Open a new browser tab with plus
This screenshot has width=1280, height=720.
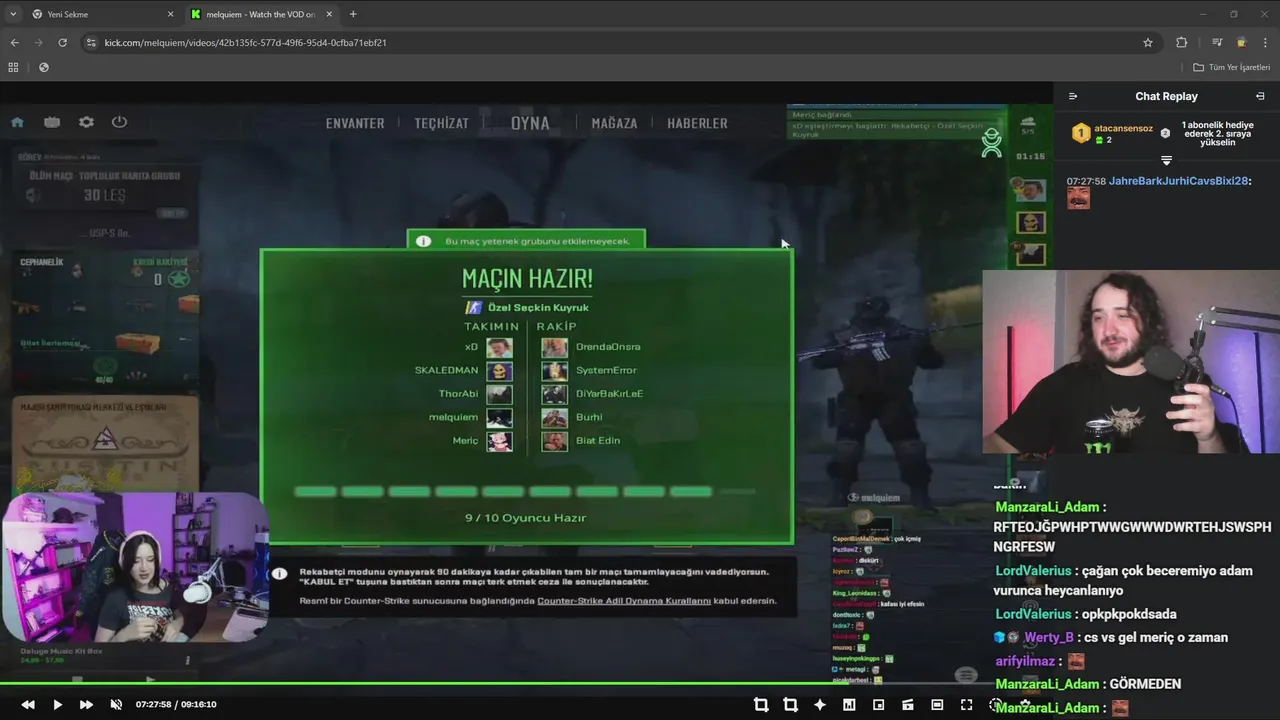353,14
